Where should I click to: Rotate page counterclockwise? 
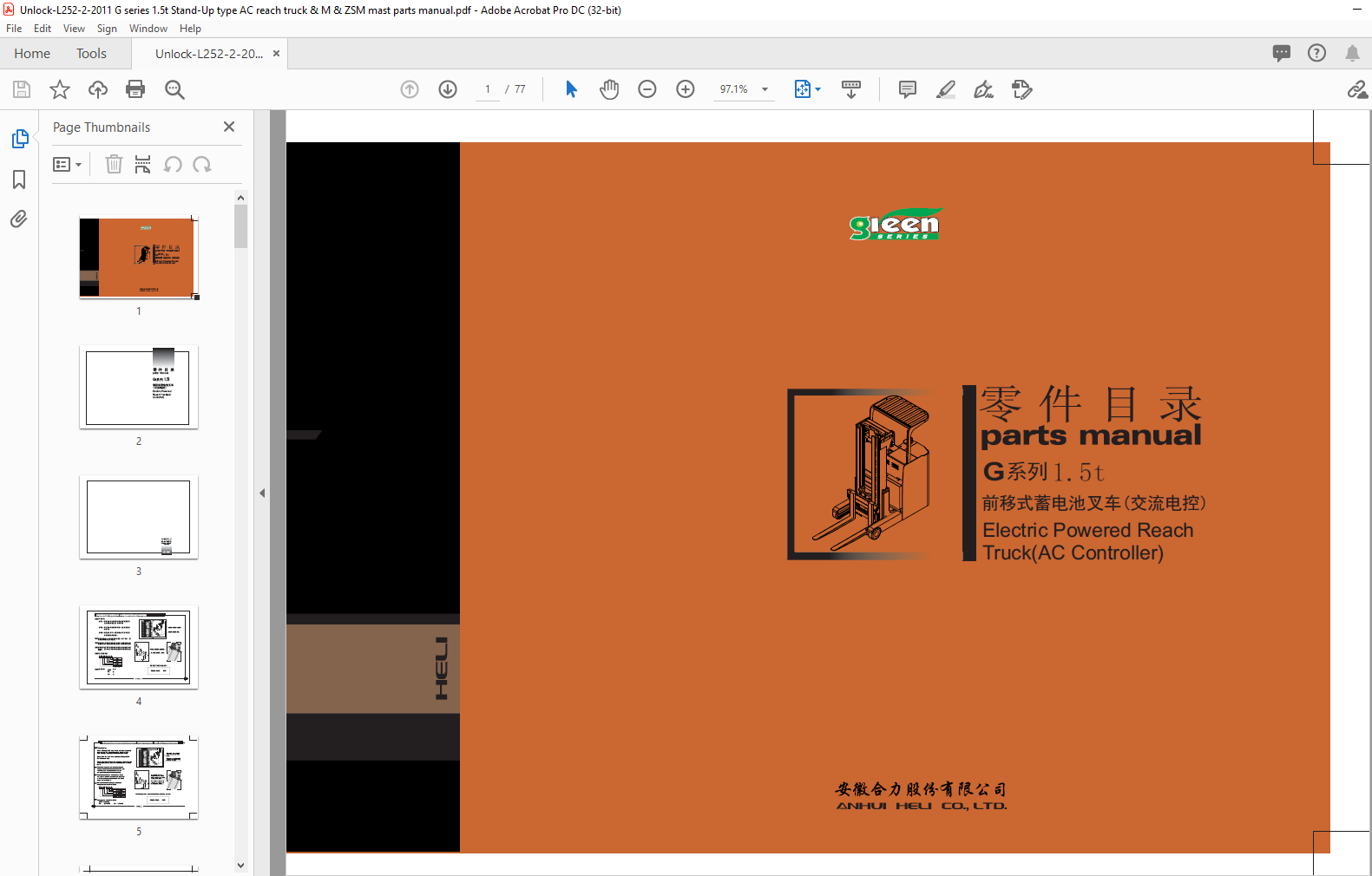pos(173,164)
